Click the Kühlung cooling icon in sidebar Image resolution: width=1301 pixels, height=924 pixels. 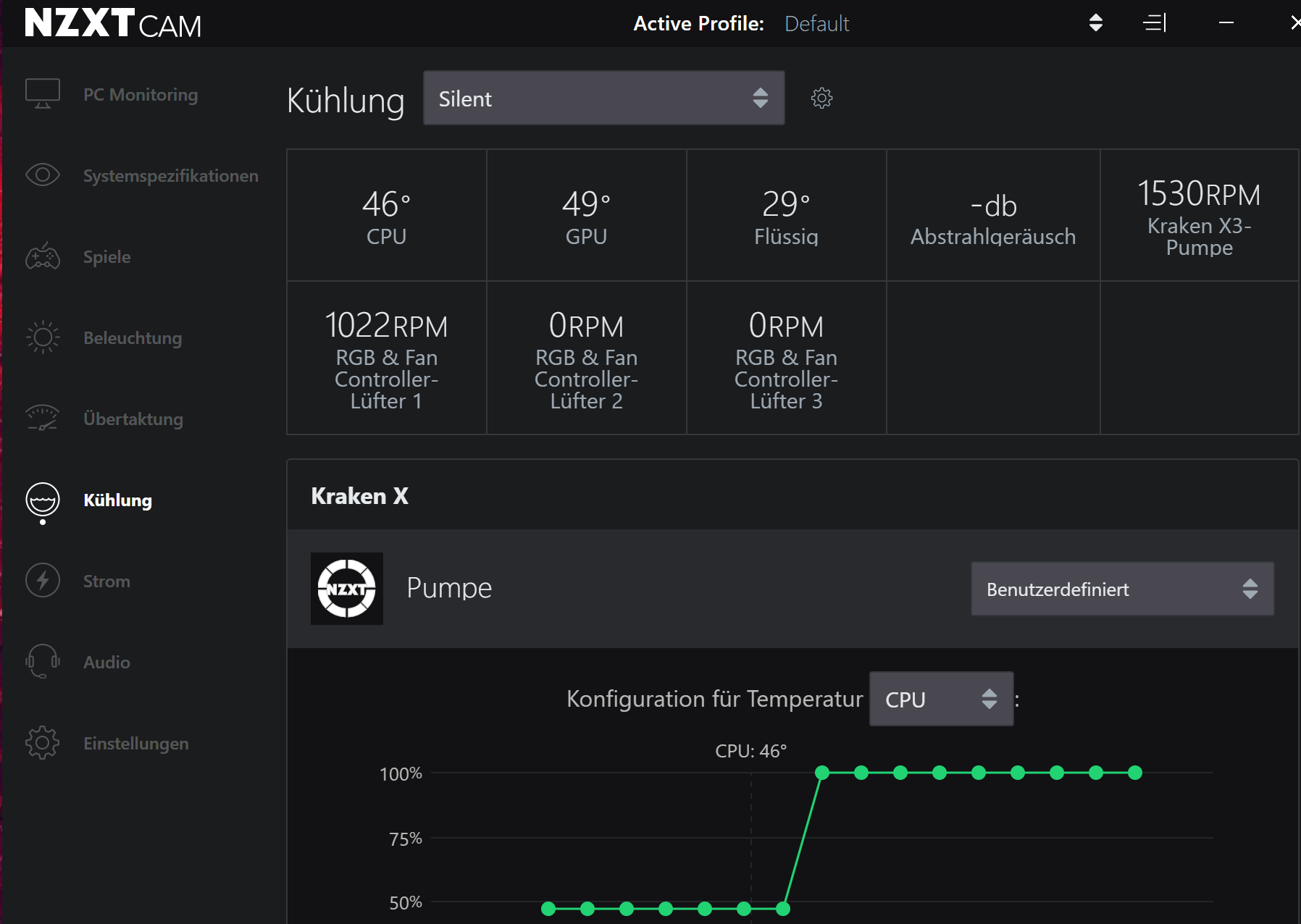43,501
